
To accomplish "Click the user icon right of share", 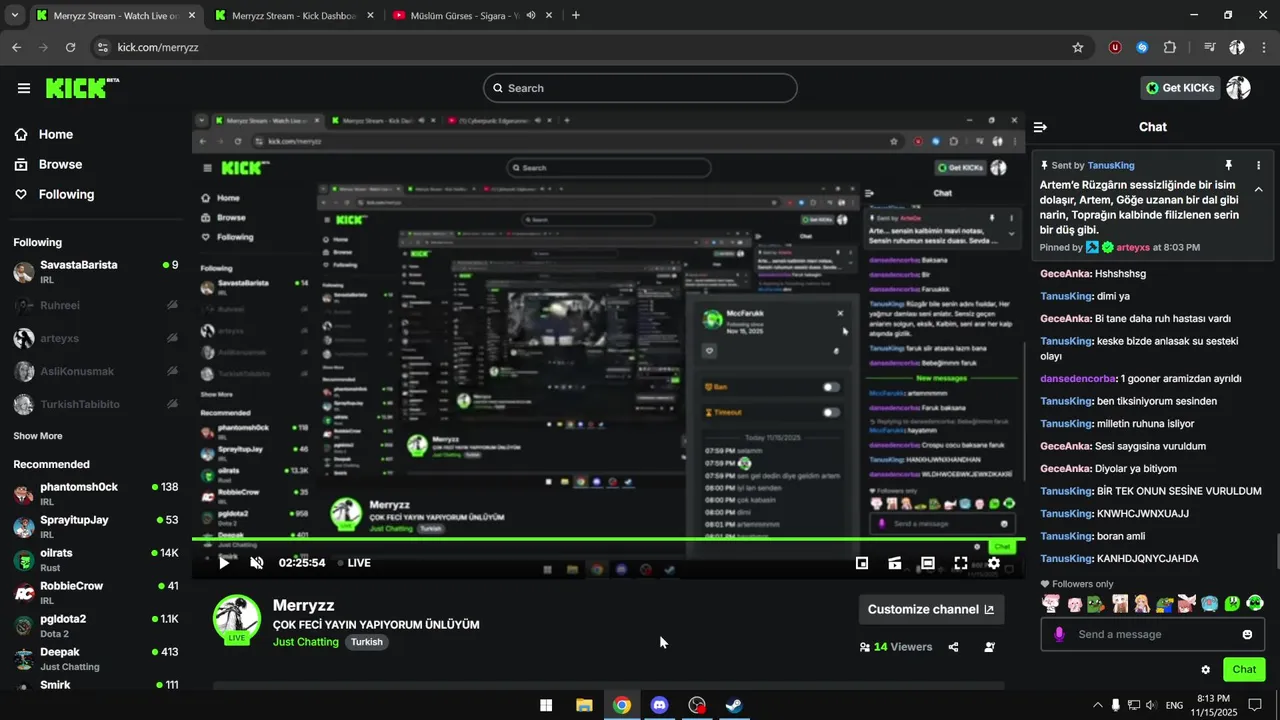I will point(990,647).
